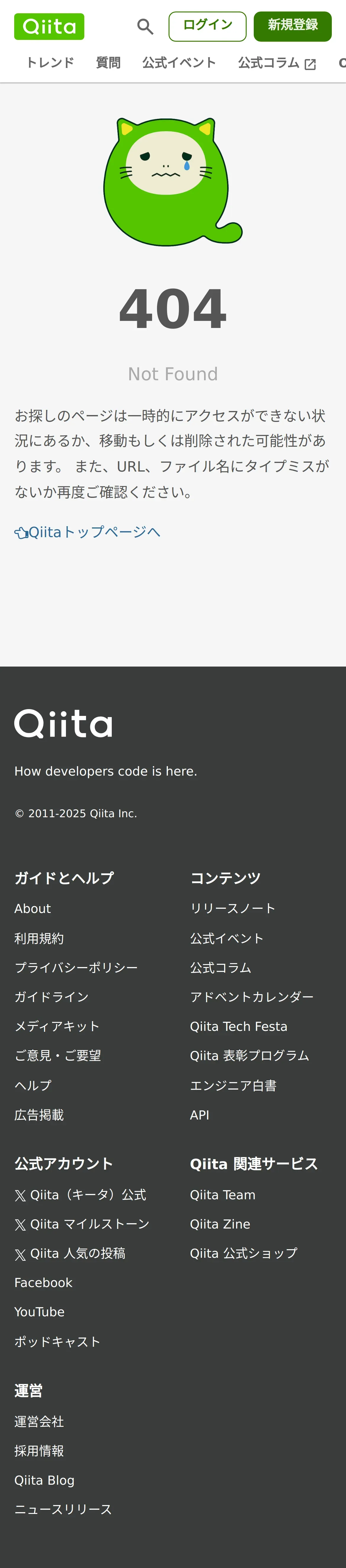
Task: Open the トレンド tab
Action: [x=50, y=63]
